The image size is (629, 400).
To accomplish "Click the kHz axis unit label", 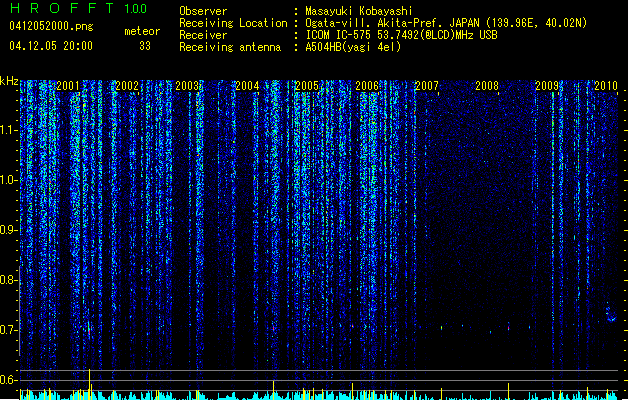I will 9,81.
